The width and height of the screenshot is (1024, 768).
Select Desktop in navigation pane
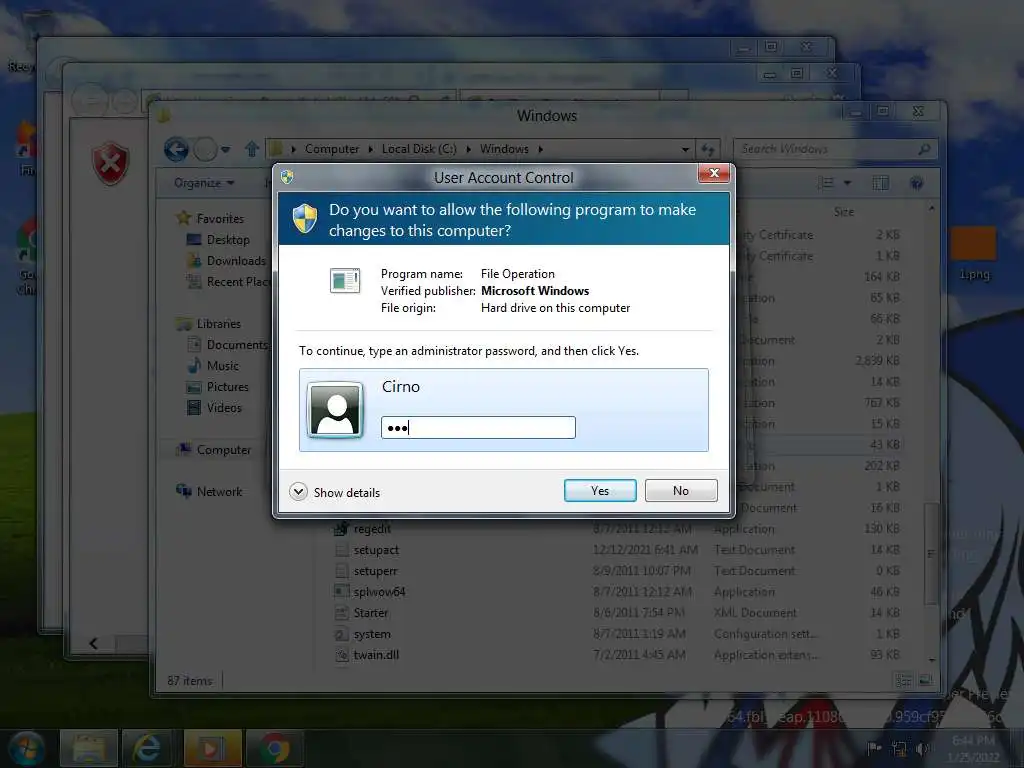[x=228, y=240]
